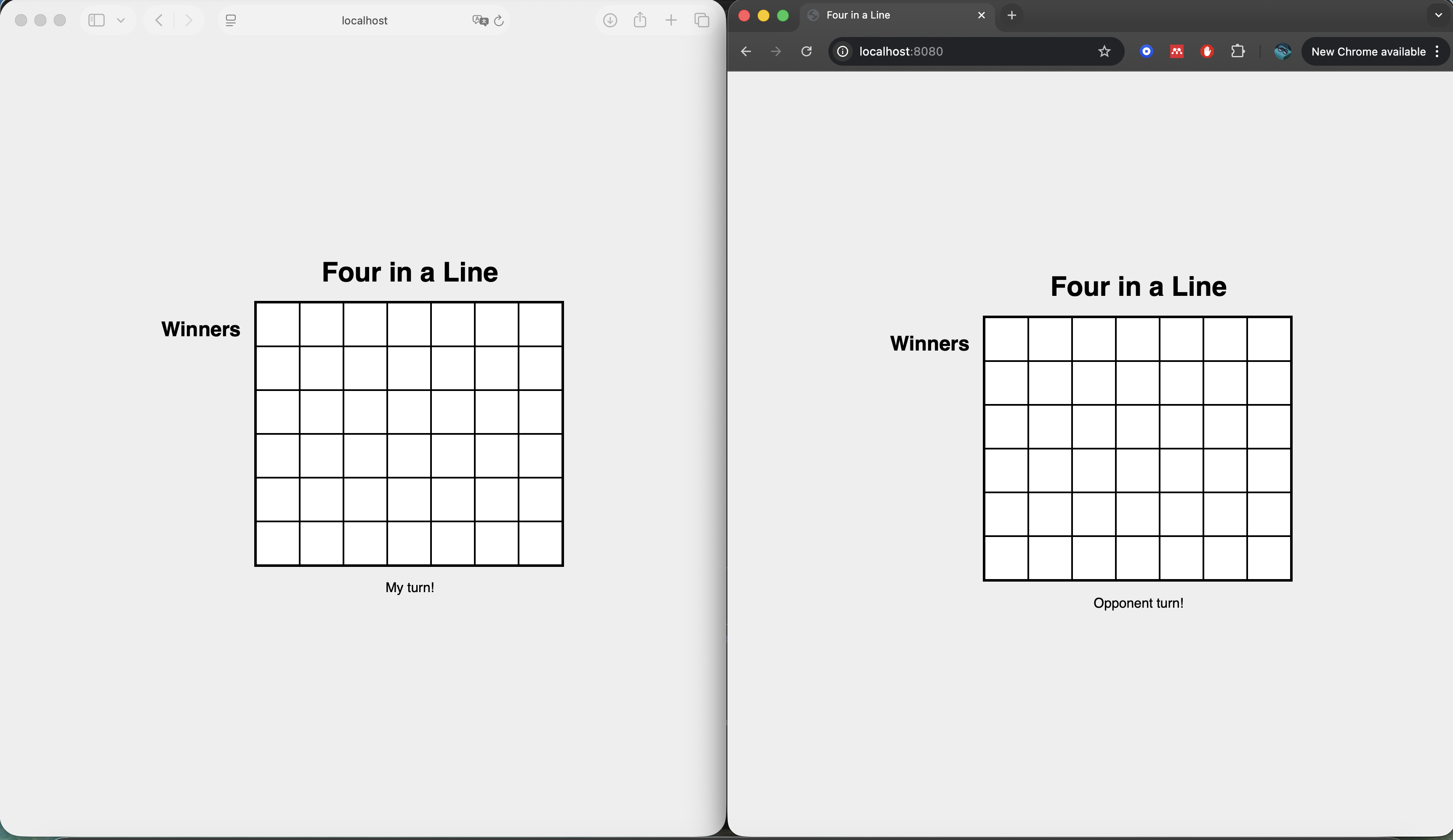The image size is (1453, 840).
Task: Click the New Chrome available button
Action: click(x=1368, y=52)
